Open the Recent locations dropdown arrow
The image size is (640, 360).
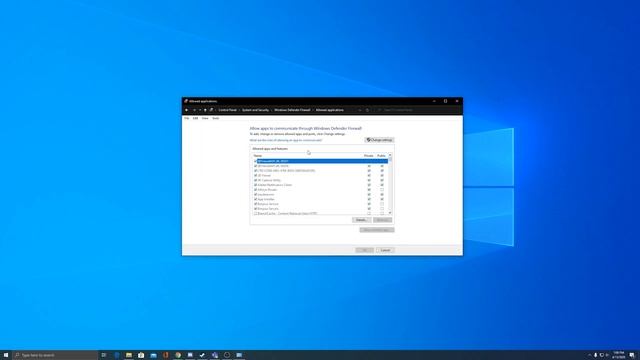[200, 110]
